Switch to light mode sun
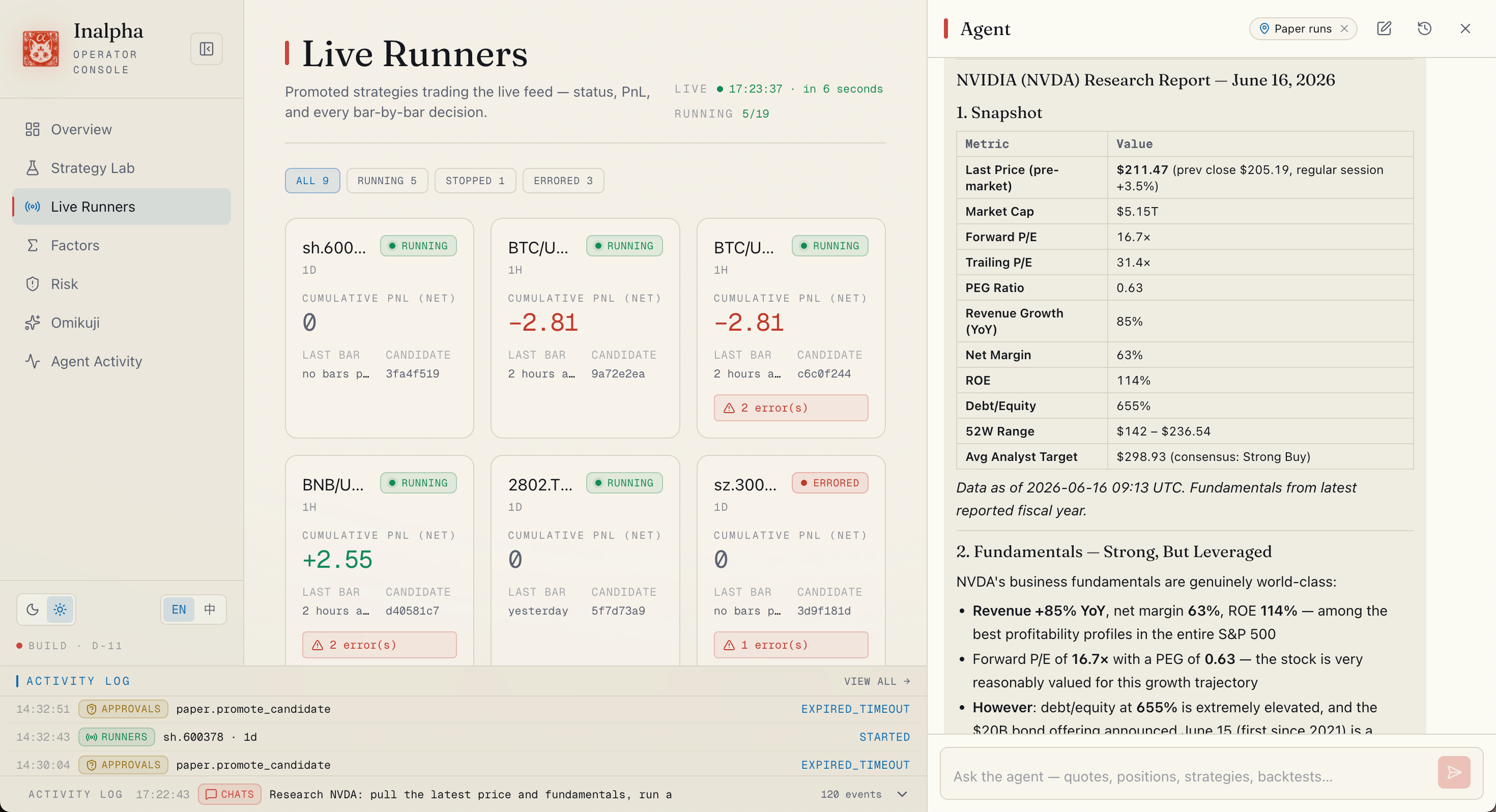 pos(60,610)
